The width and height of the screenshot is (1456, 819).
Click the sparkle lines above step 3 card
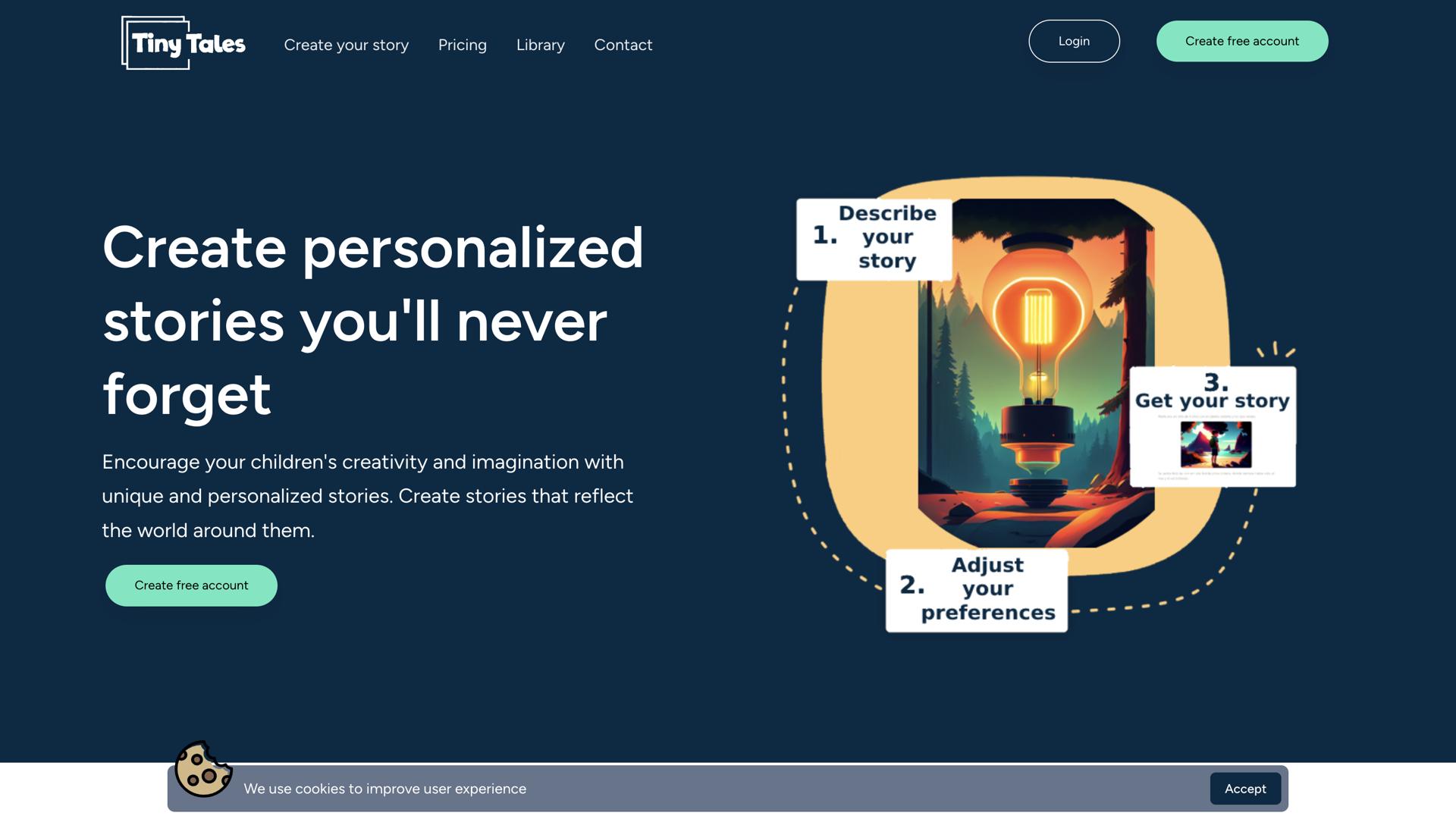1276,350
